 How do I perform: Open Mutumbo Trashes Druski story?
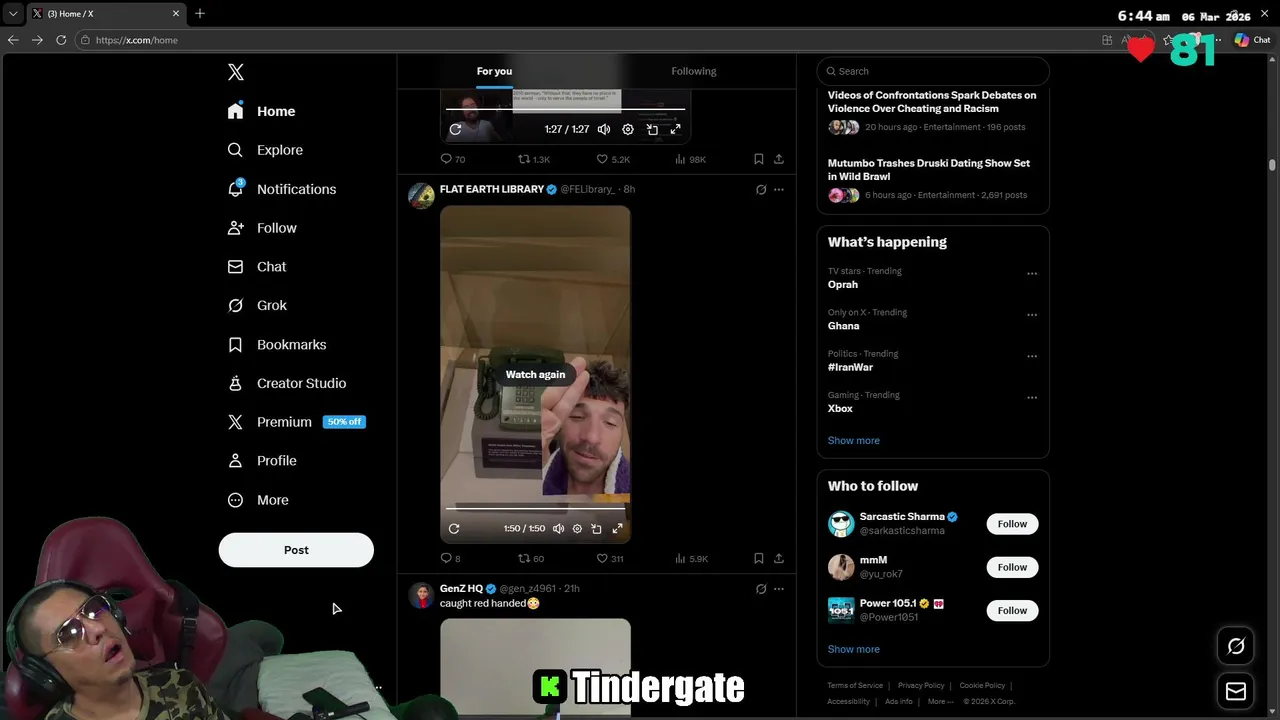929,170
